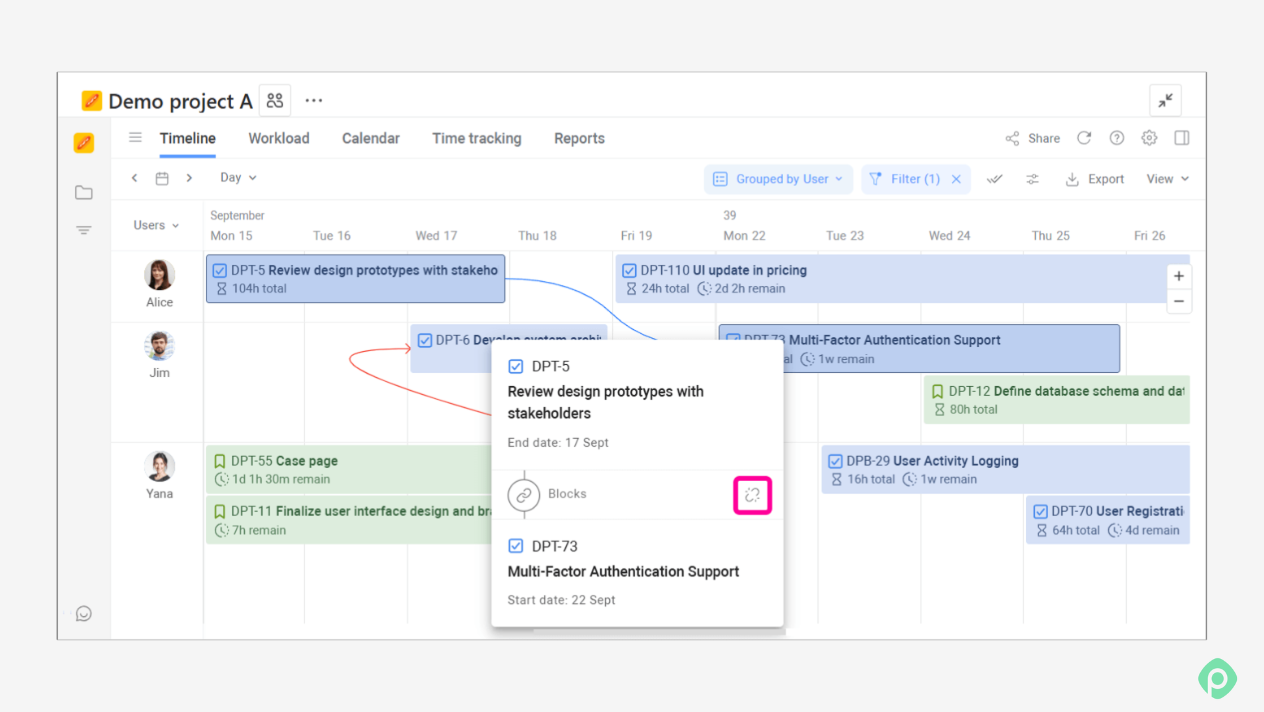Click 'End date: 17 Sept' in popup

point(558,442)
